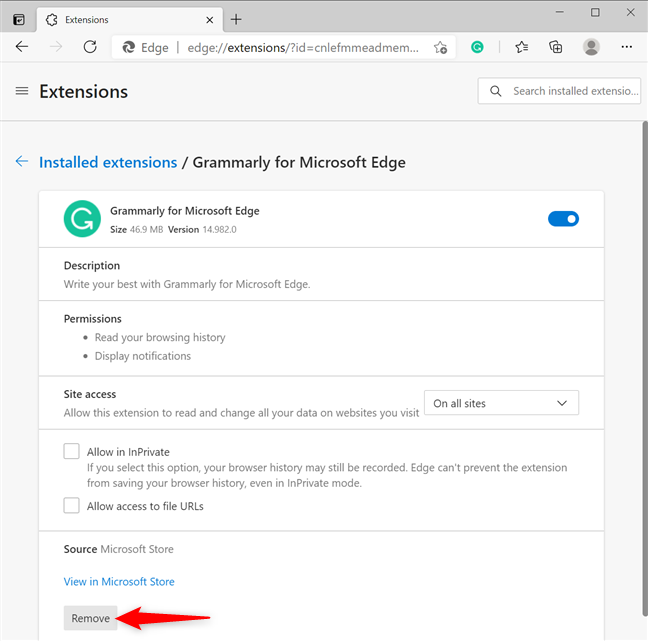Open Settings and more ellipsis menu
Image resolution: width=648 pixels, height=641 pixels.
tap(627, 47)
